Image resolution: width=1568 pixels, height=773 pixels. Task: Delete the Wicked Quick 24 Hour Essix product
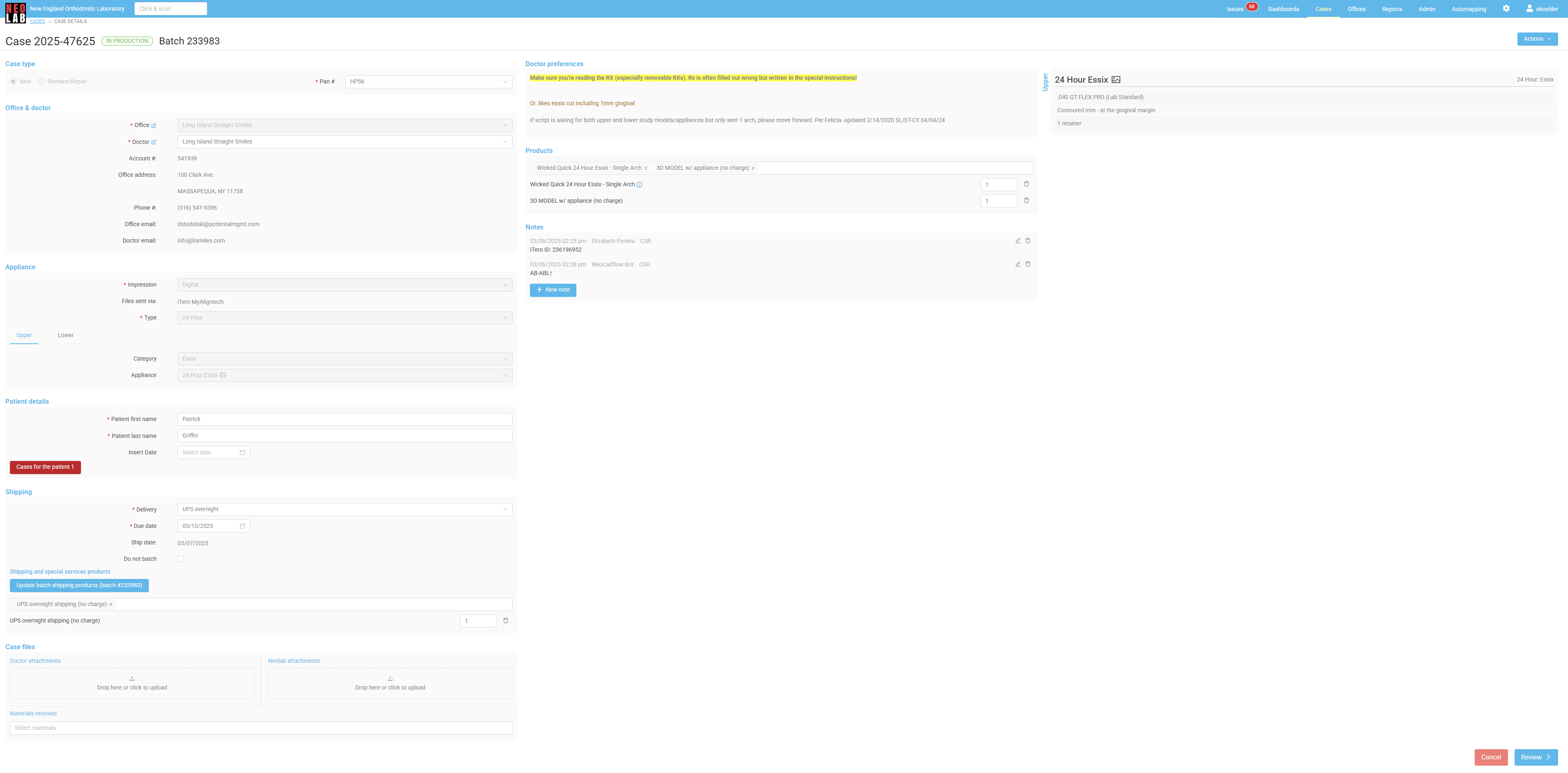(x=1026, y=184)
